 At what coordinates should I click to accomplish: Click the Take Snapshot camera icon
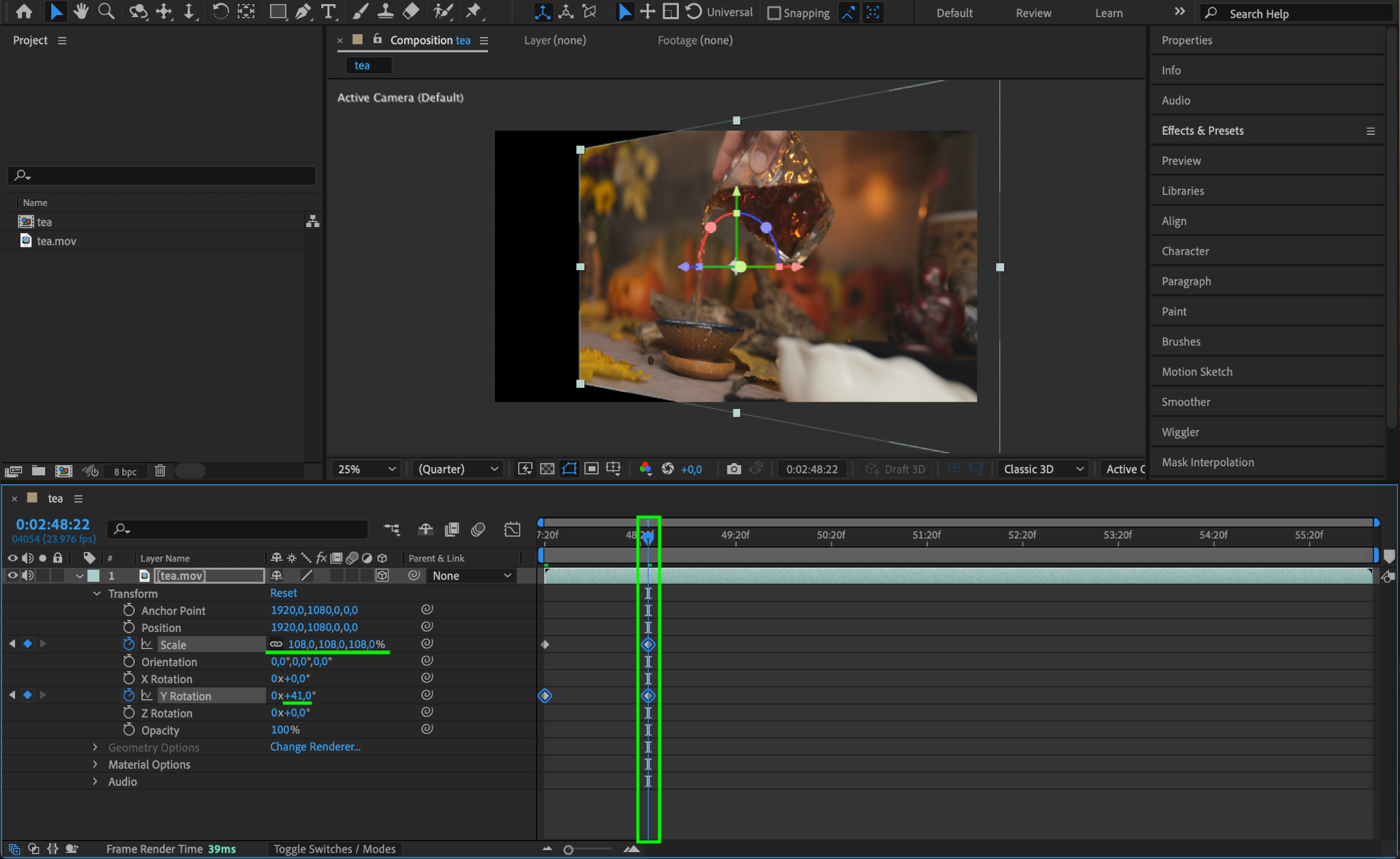click(733, 468)
